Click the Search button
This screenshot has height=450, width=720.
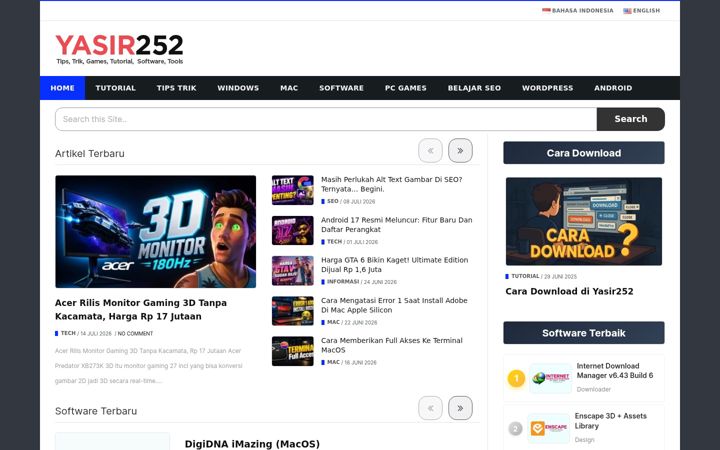point(631,119)
